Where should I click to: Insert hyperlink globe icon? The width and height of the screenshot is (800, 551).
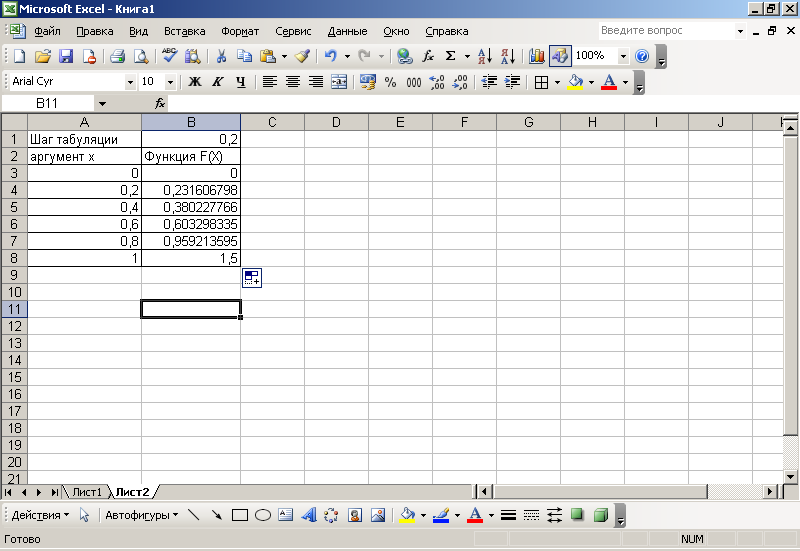[x=405, y=56]
